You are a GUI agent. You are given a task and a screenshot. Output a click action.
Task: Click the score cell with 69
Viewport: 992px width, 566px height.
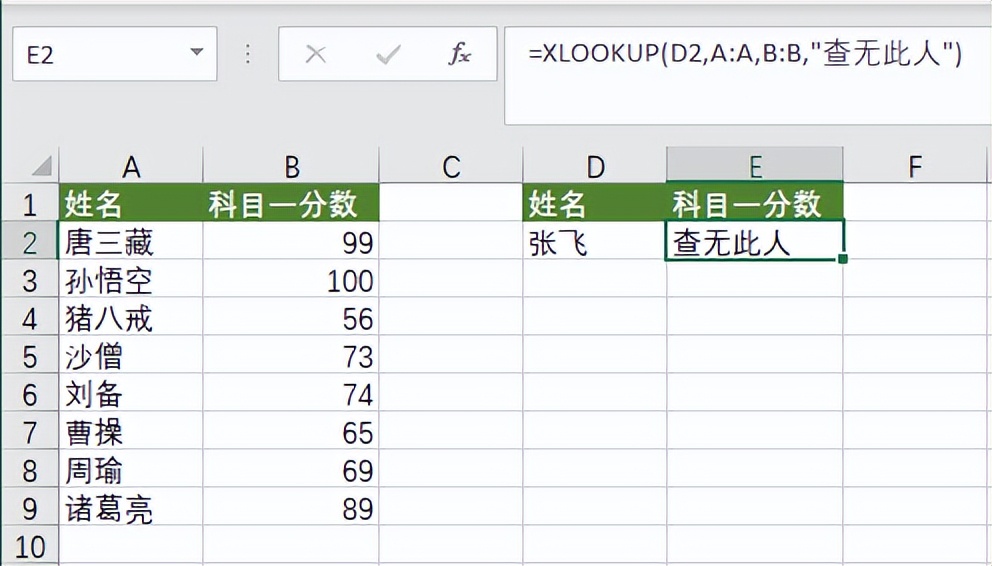[291, 469]
